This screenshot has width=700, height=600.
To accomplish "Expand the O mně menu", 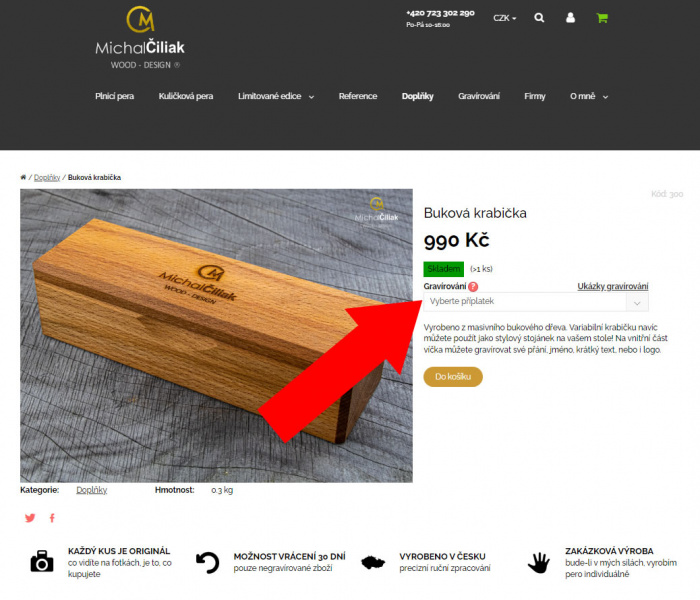I will (589, 96).
